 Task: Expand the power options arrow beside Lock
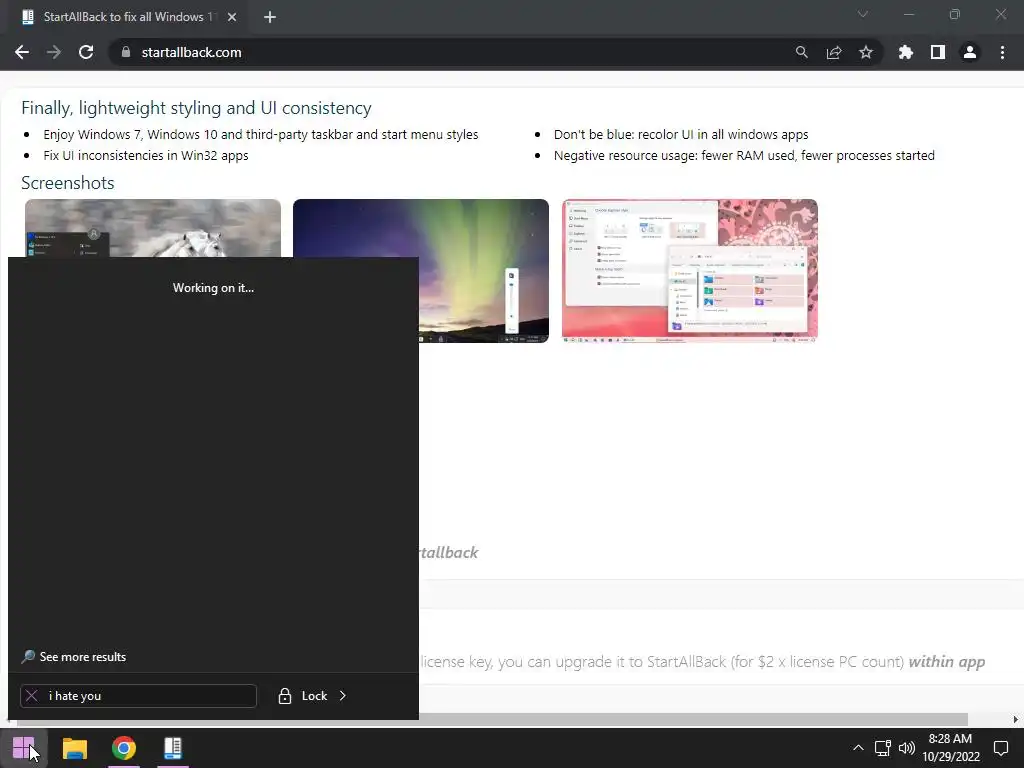pos(342,696)
